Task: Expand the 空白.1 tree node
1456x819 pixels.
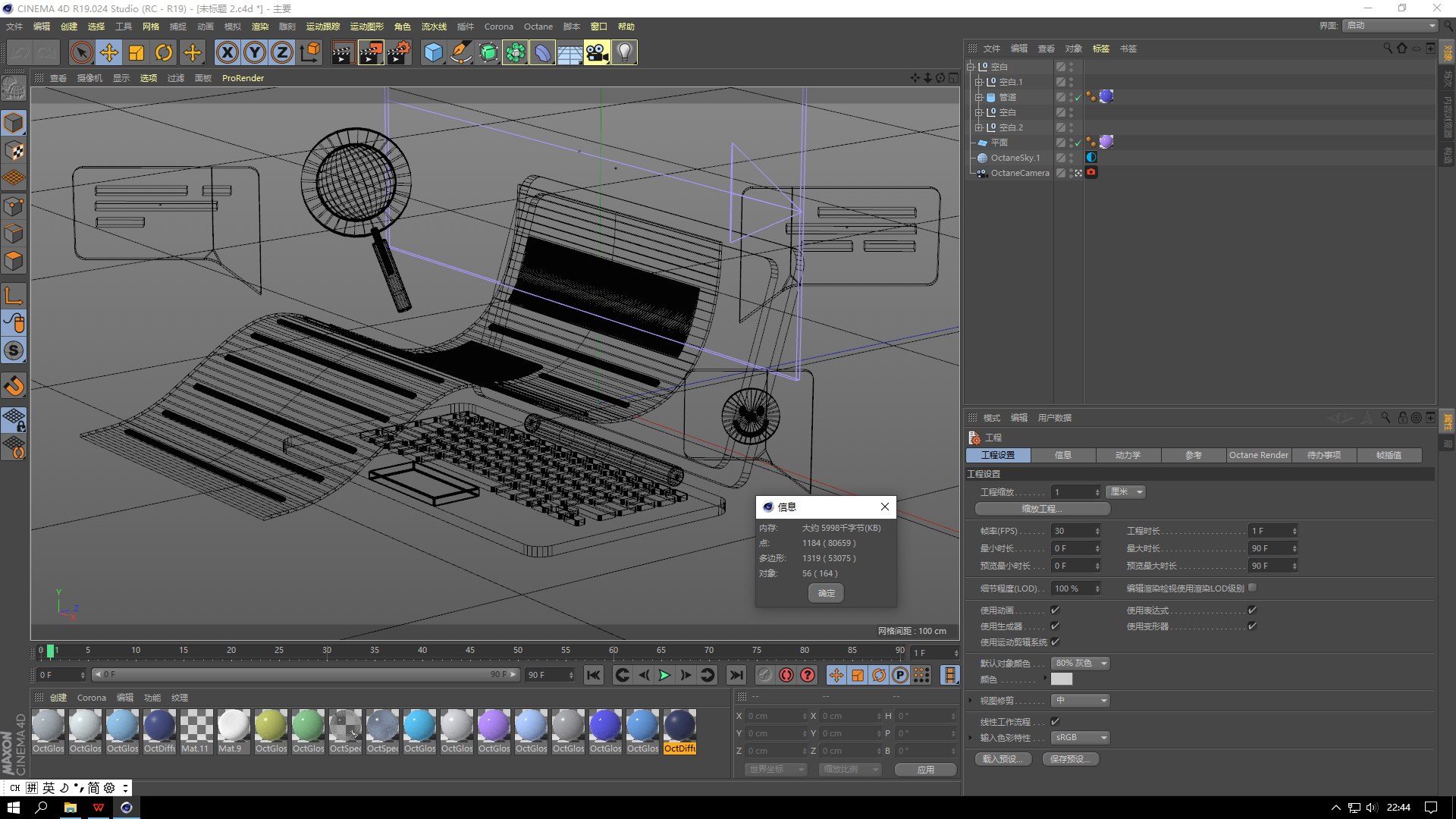Action: point(978,82)
